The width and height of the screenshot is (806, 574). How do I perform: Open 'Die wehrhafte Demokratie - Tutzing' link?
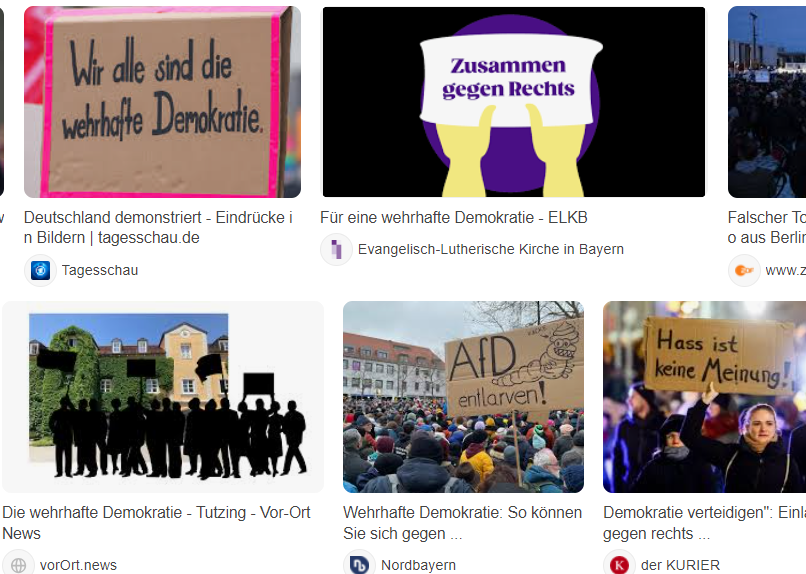click(x=156, y=523)
